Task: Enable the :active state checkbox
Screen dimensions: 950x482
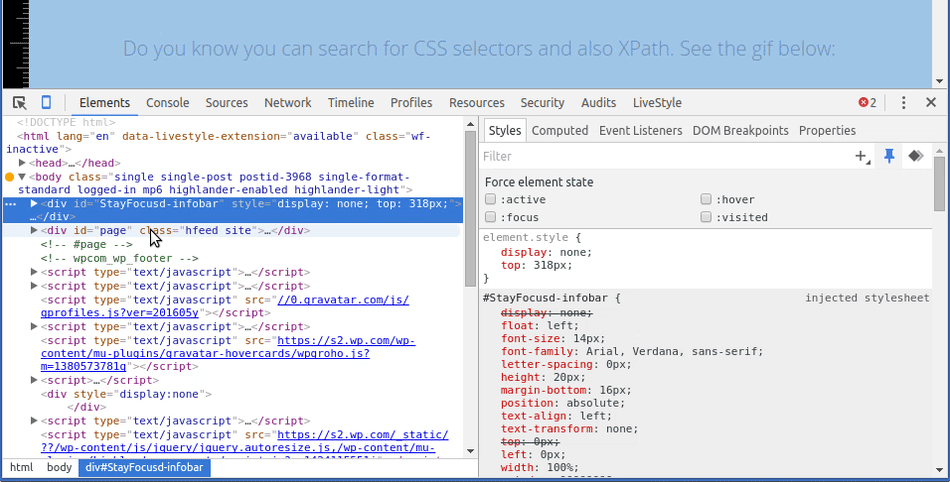Action: tap(490, 200)
